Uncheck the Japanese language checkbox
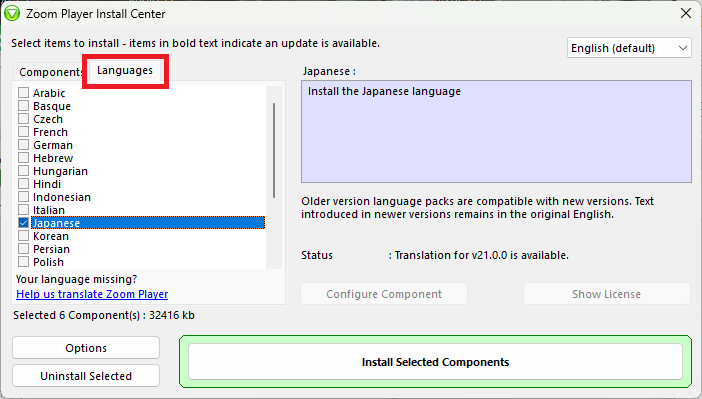The width and height of the screenshot is (702, 399). coord(23,223)
